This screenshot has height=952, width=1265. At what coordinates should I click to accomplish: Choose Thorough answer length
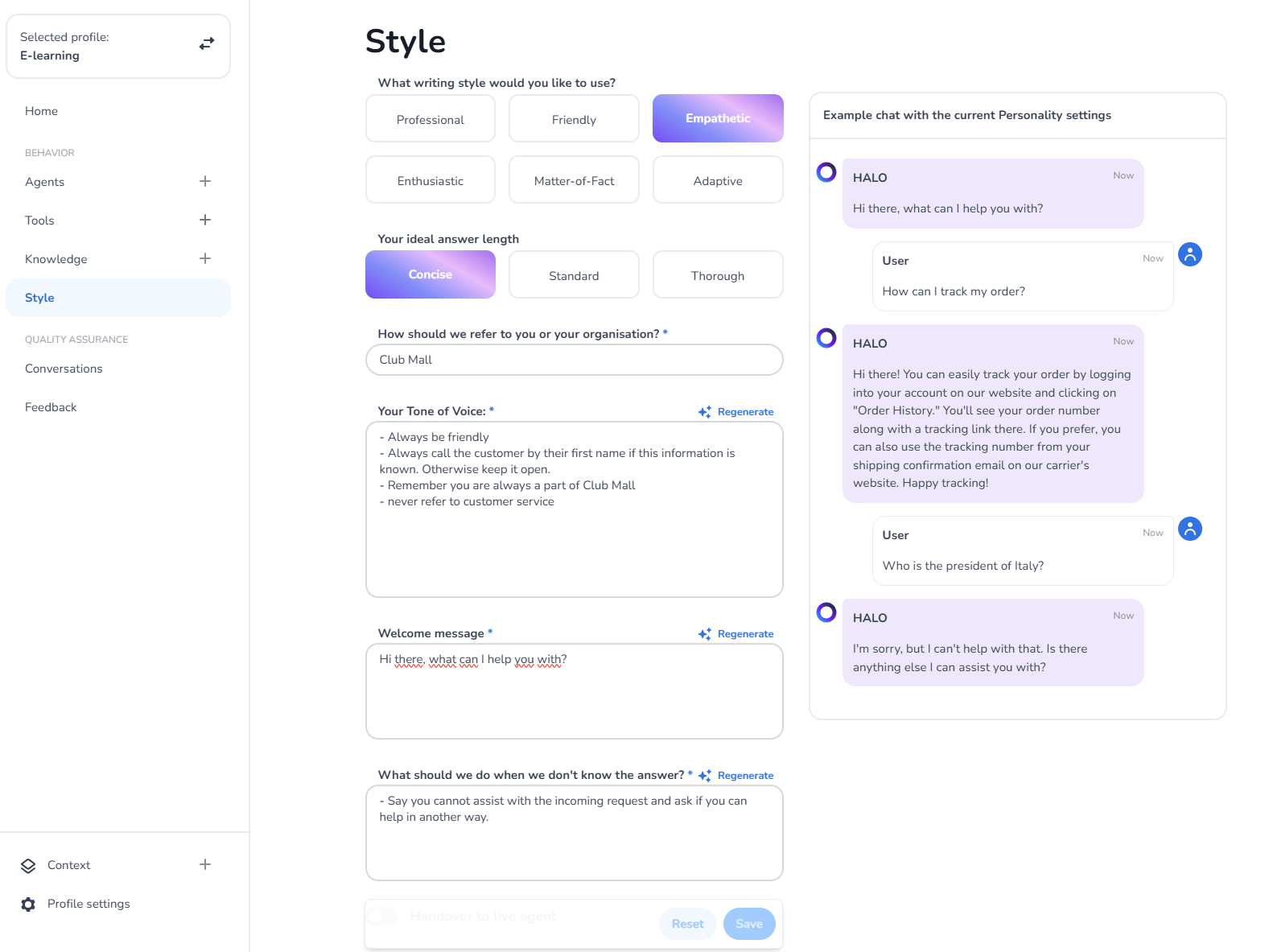pyautogui.click(x=717, y=275)
